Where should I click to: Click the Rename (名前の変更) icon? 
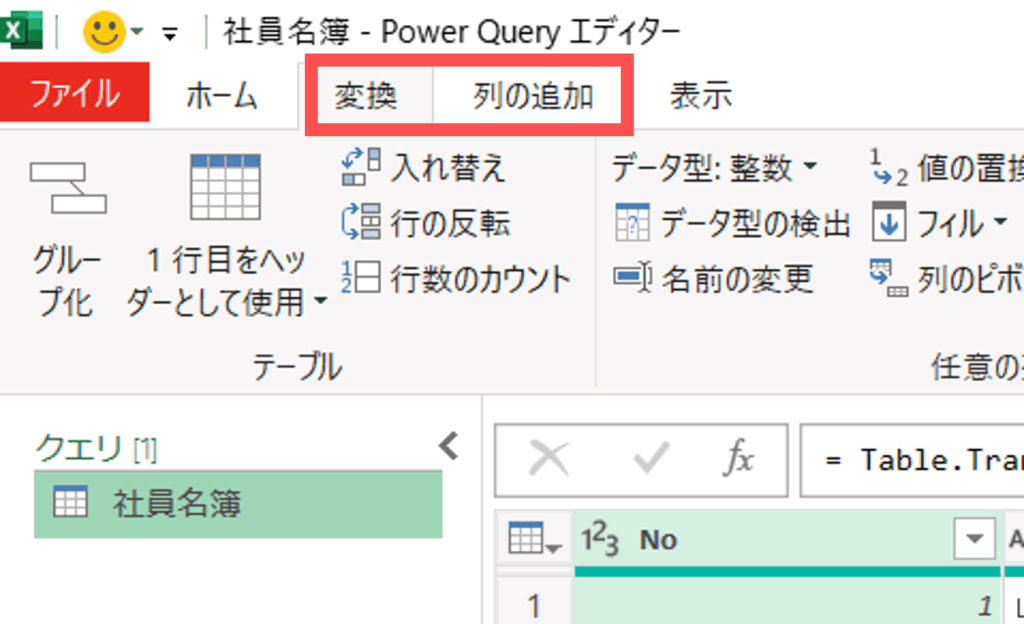(632, 279)
